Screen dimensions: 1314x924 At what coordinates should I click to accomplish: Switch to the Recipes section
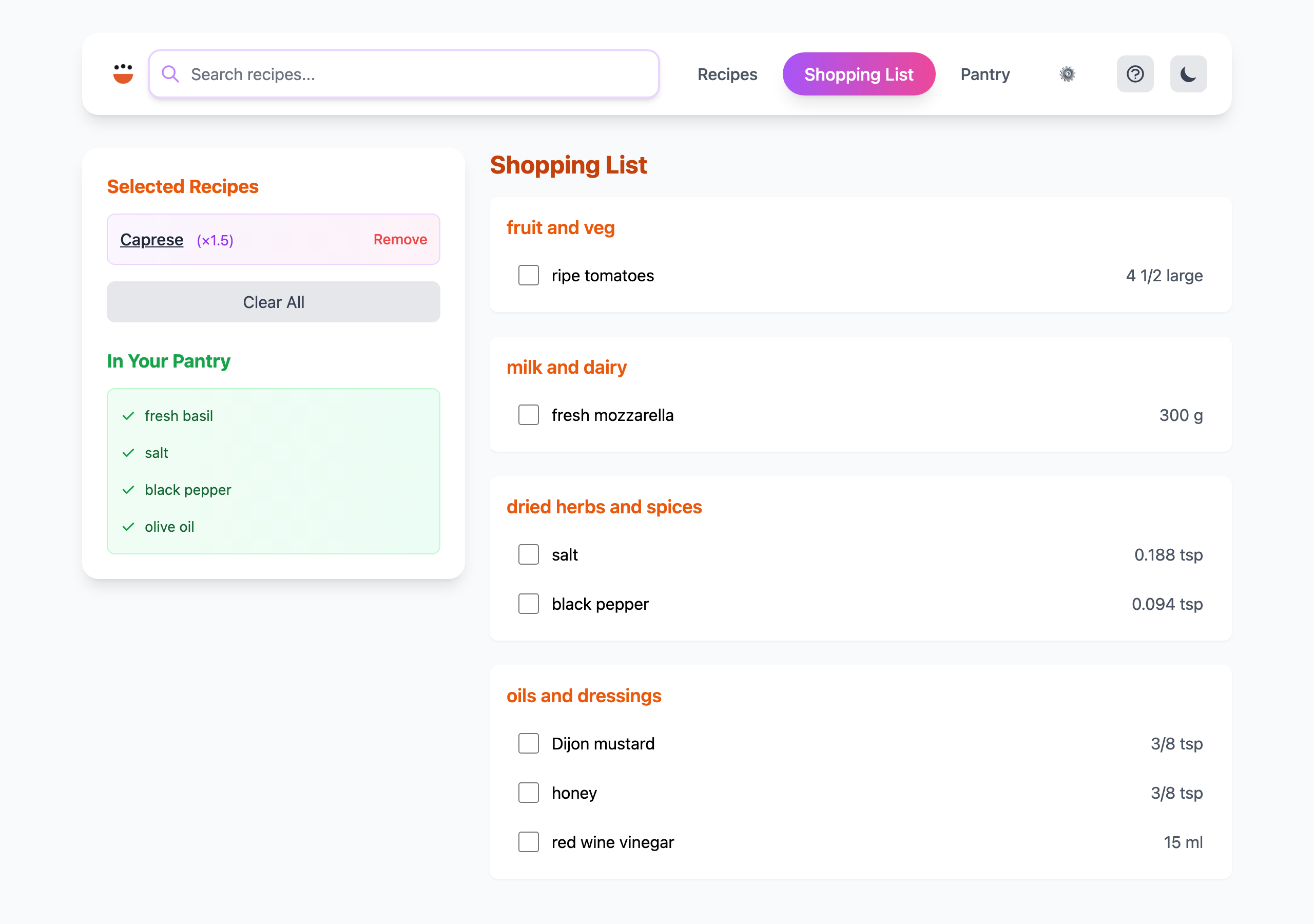727,73
